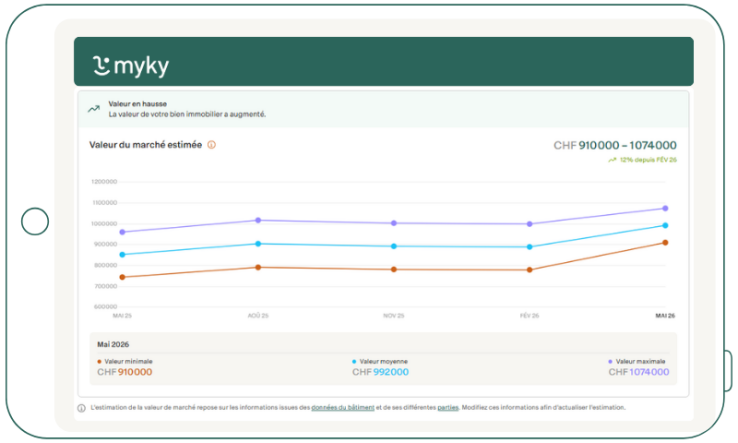Click the green trend arrow next to 12%
Image resolution: width=738 pixels, height=443 pixels.
[612, 160]
